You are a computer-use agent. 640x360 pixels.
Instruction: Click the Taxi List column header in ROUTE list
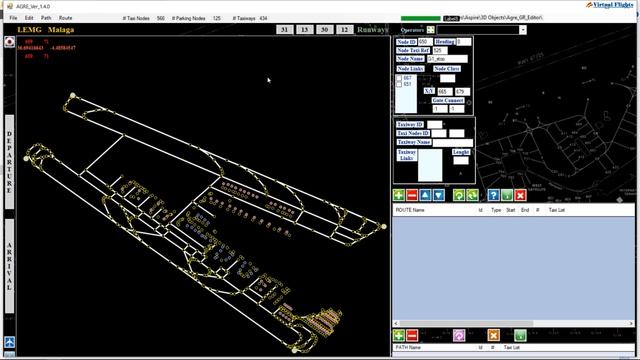[x=557, y=210]
